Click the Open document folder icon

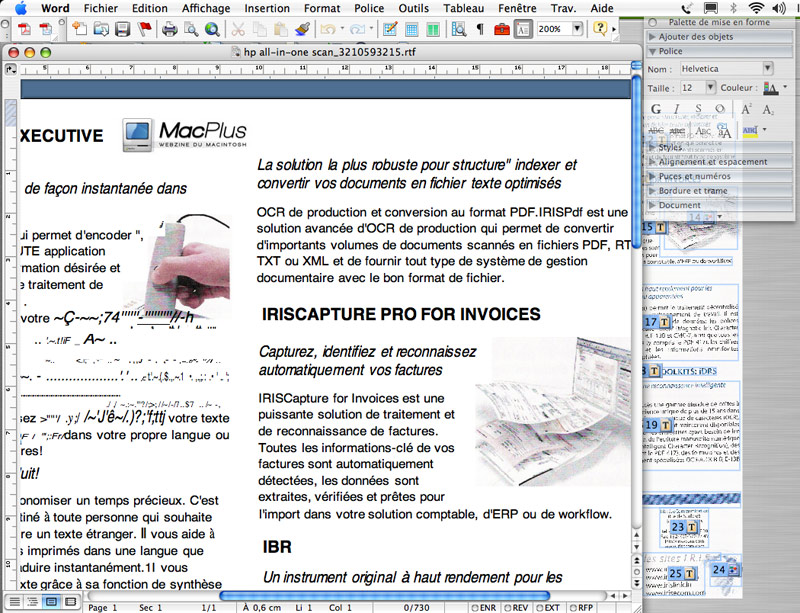[x=101, y=29]
